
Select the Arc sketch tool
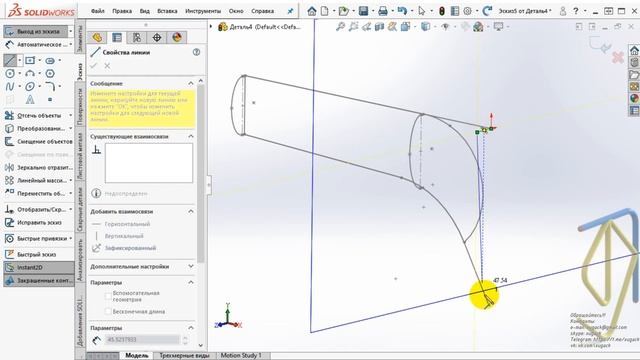coord(30,73)
